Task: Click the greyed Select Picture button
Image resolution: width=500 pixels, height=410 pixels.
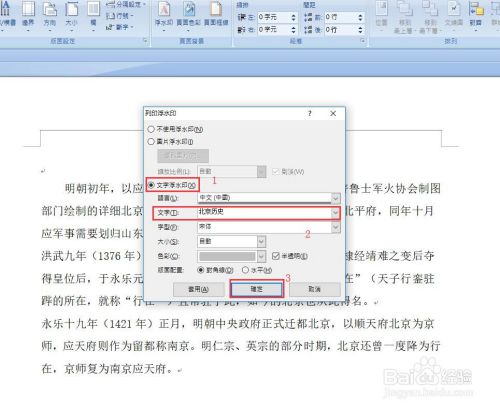Action: point(183,156)
